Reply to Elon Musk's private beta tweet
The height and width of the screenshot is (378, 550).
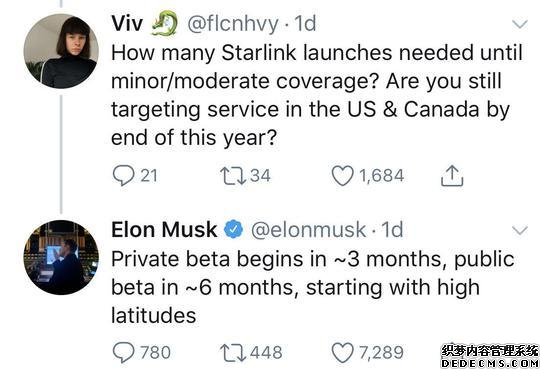123,352
